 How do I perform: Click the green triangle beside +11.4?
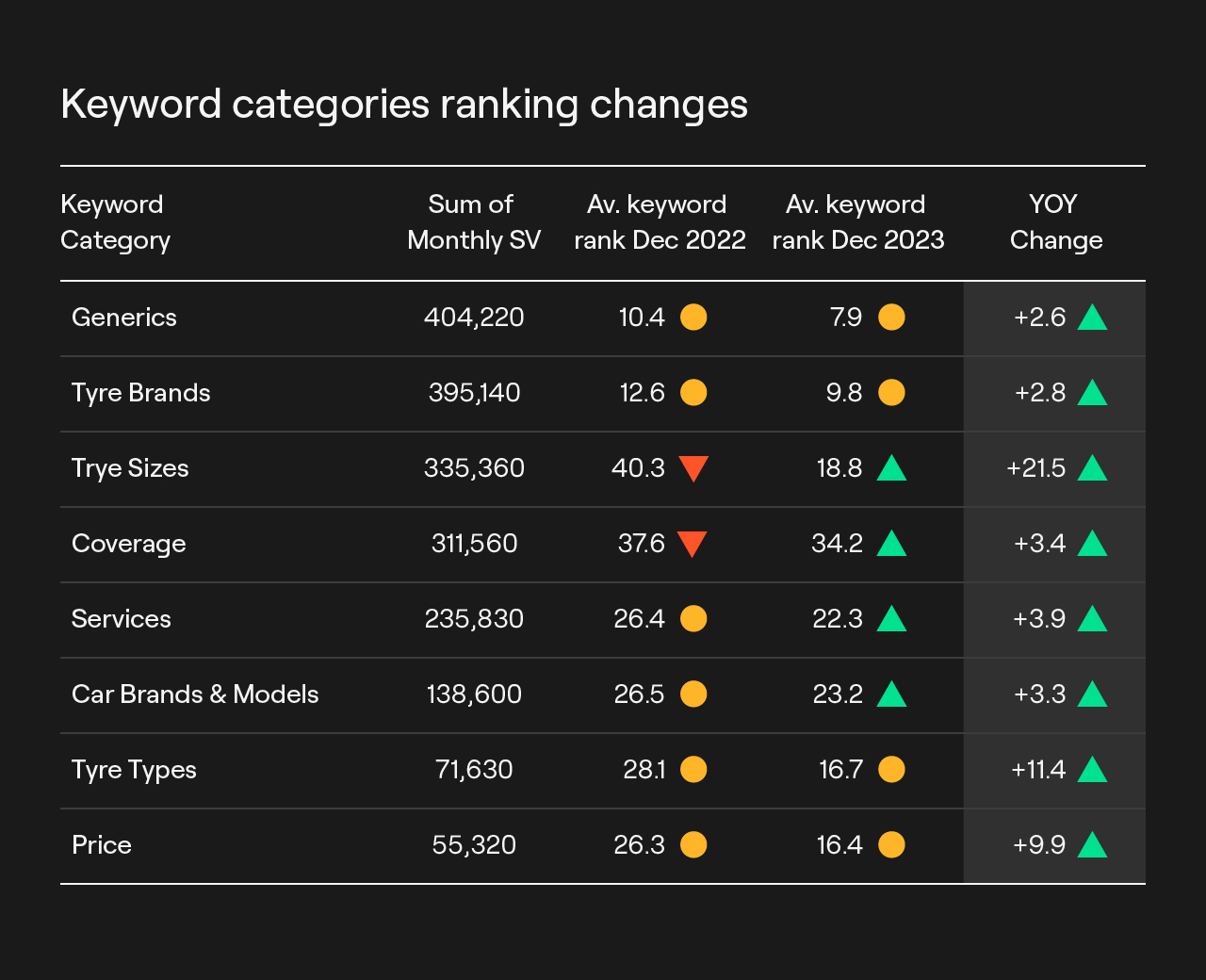[1092, 770]
